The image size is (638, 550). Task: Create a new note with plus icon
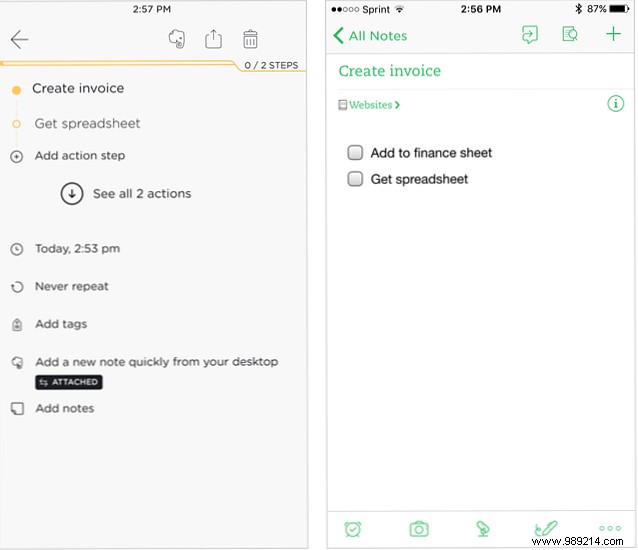click(x=613, y=34)
